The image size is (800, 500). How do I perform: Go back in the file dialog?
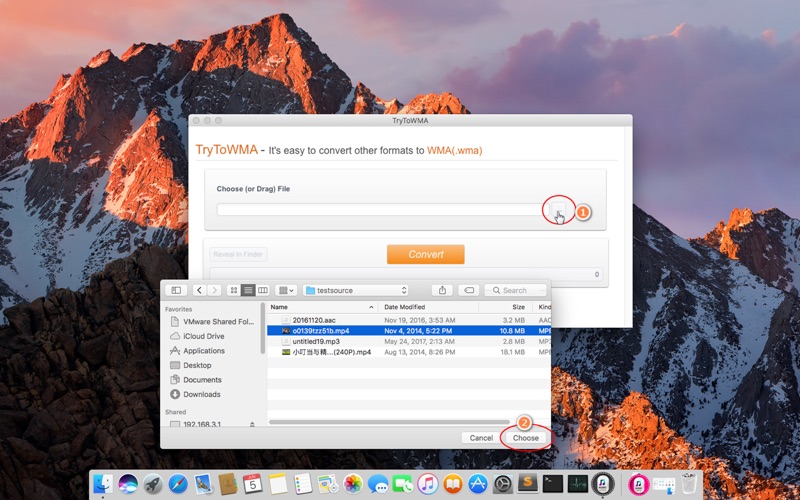pyautogui.click(x=199, y=290)
